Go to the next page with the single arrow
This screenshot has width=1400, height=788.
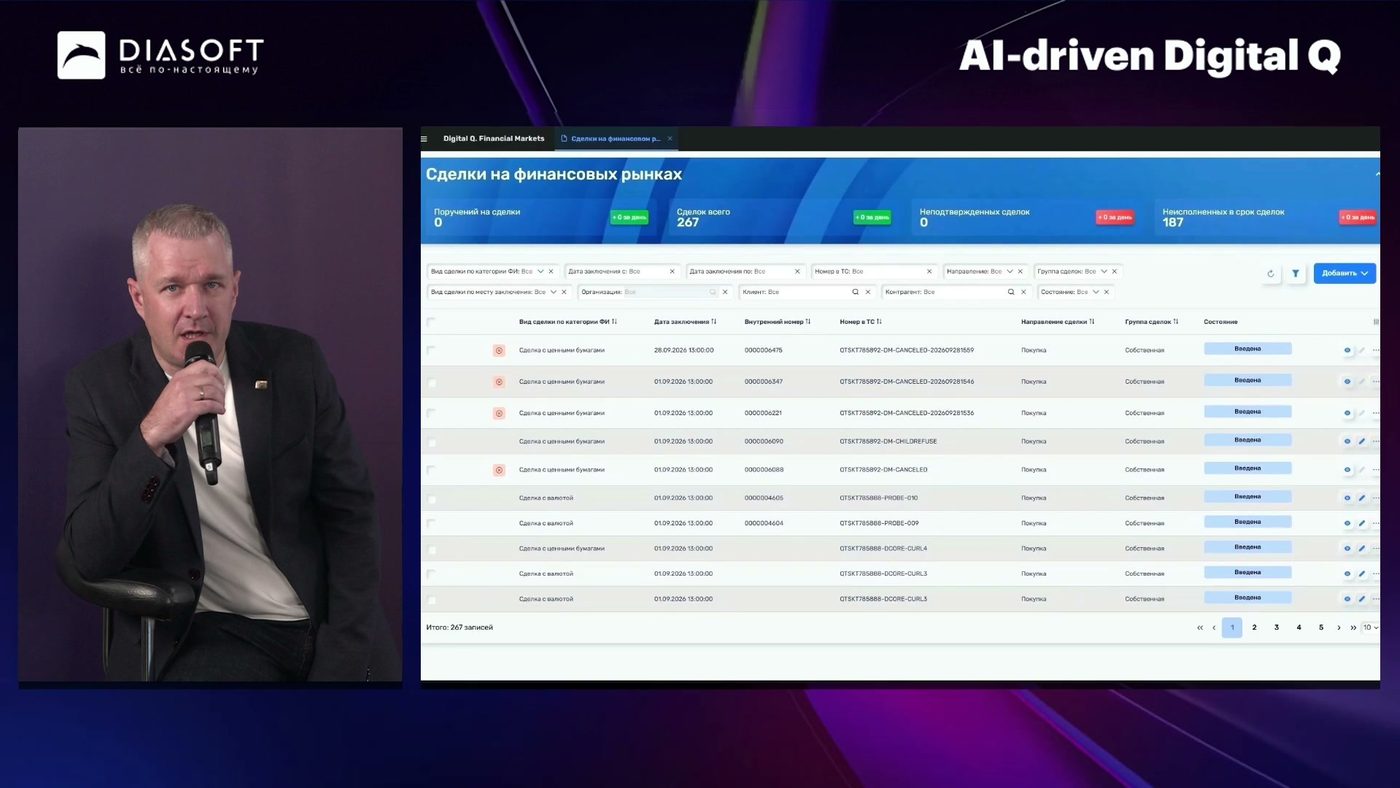[1339, 628]
